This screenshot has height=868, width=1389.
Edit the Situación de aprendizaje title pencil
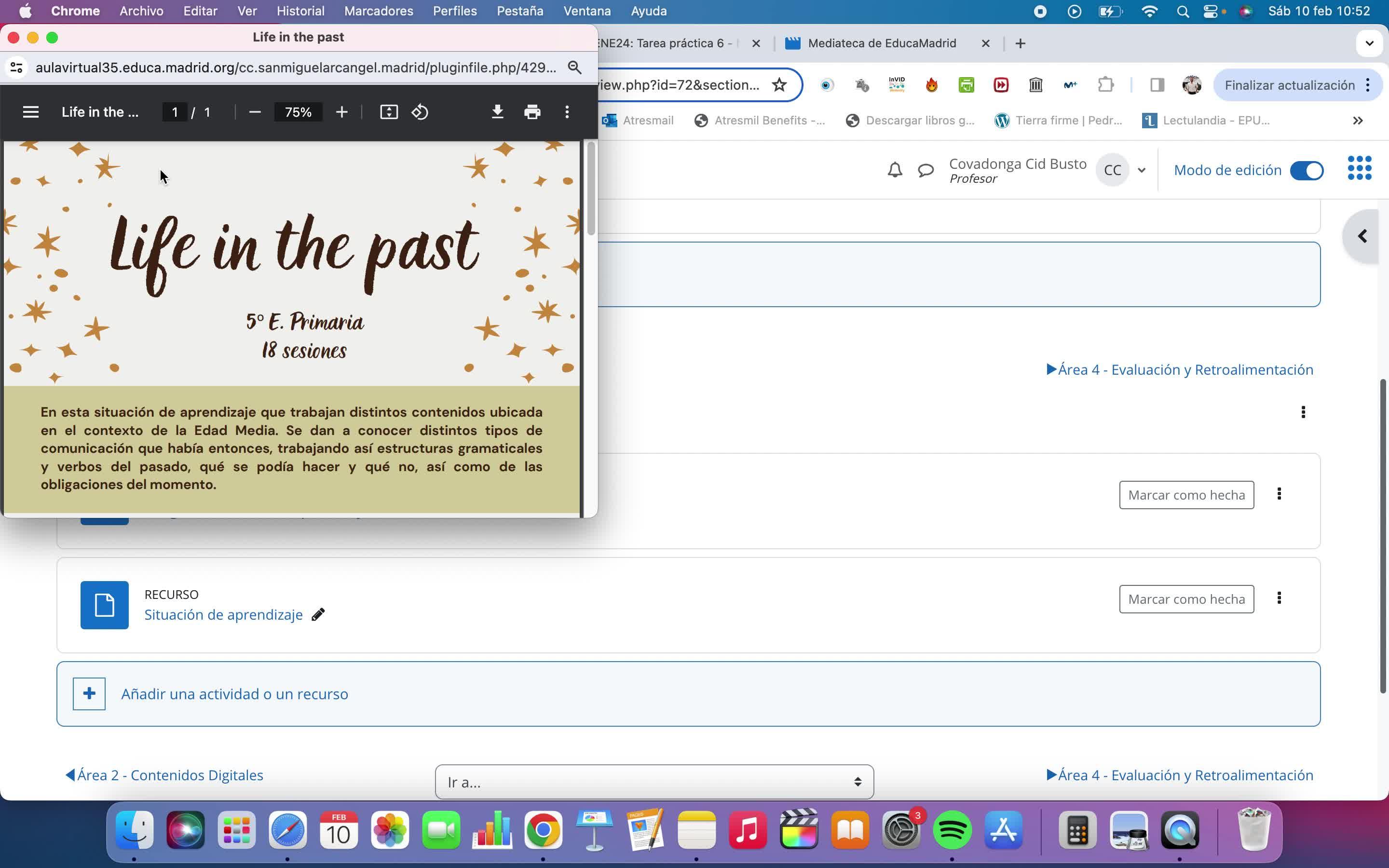[x=318, y=615]
